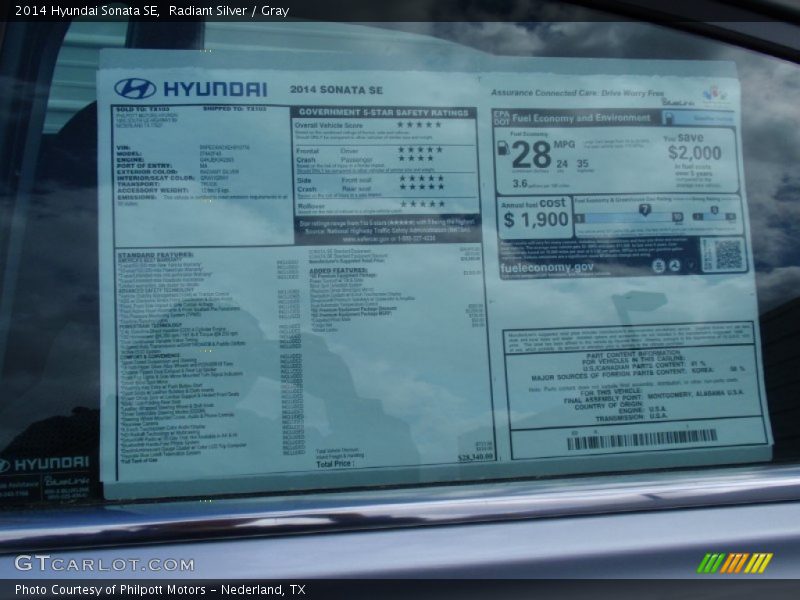Screen dimensions: 800x600
Task: Click the 'PARTS CONTENT INFORMATION' heading
Action: [633, 355]
